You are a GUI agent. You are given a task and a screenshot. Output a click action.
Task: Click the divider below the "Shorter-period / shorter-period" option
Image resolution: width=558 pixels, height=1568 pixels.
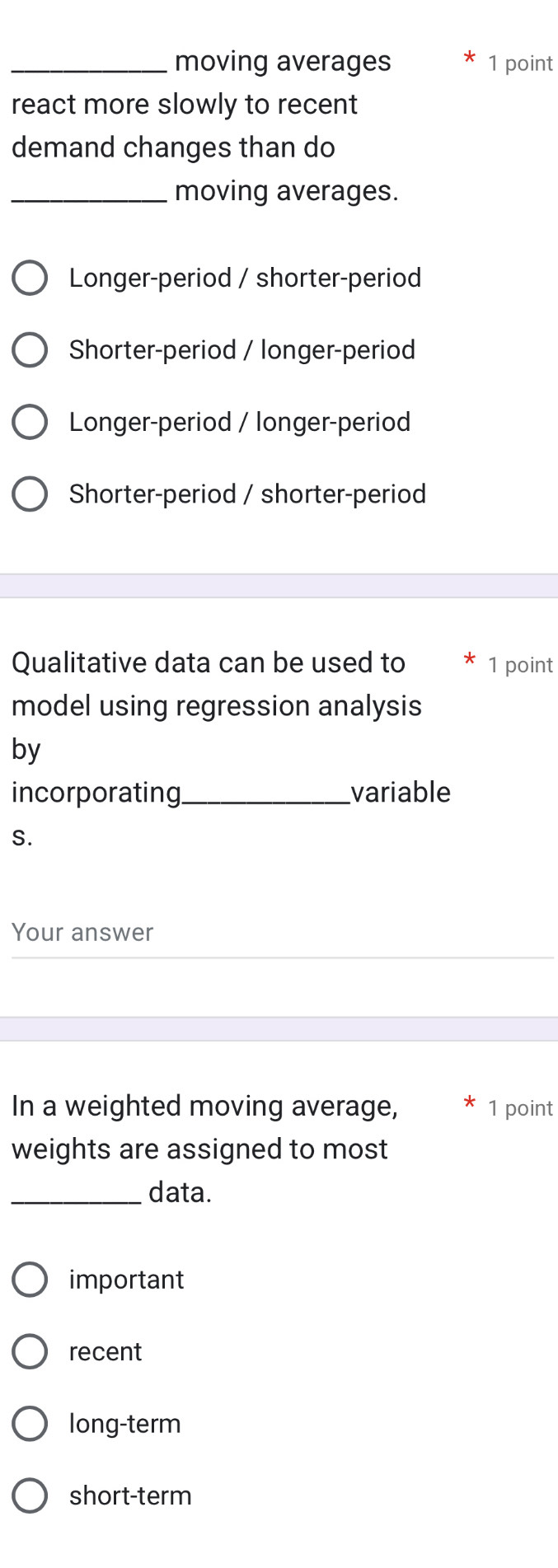point(279,586)
